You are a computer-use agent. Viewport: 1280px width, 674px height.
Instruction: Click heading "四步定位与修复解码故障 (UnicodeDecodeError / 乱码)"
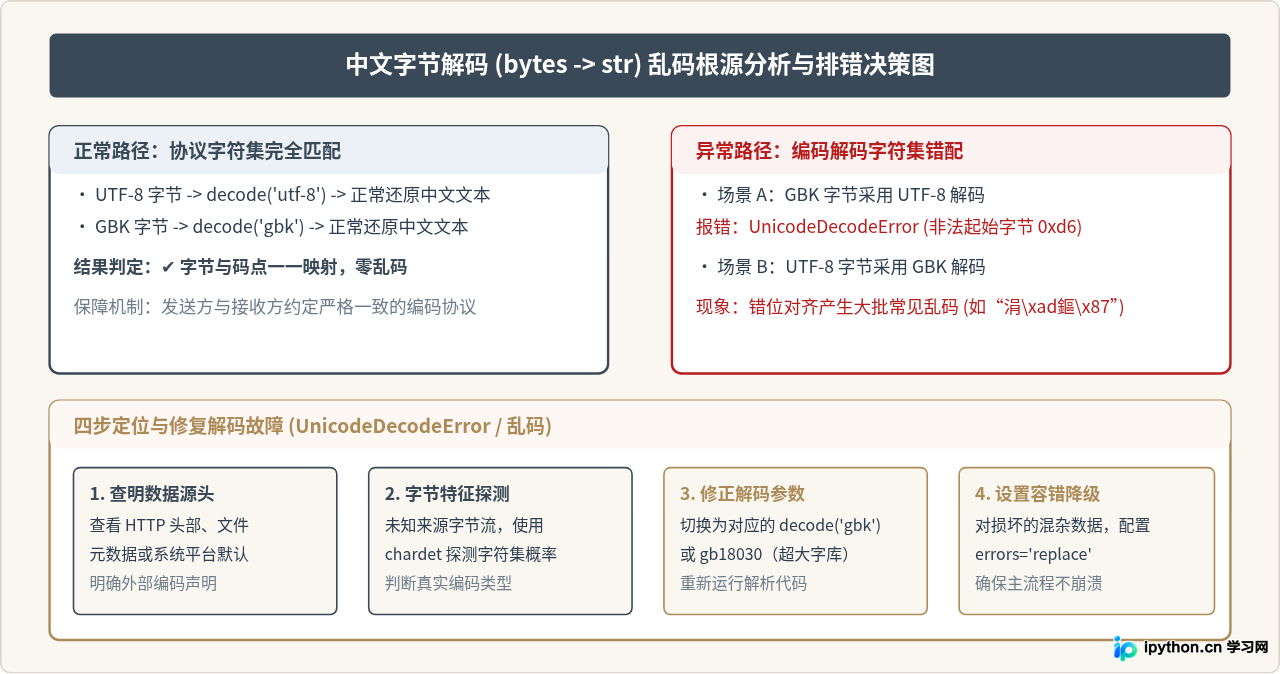(313, 426)
